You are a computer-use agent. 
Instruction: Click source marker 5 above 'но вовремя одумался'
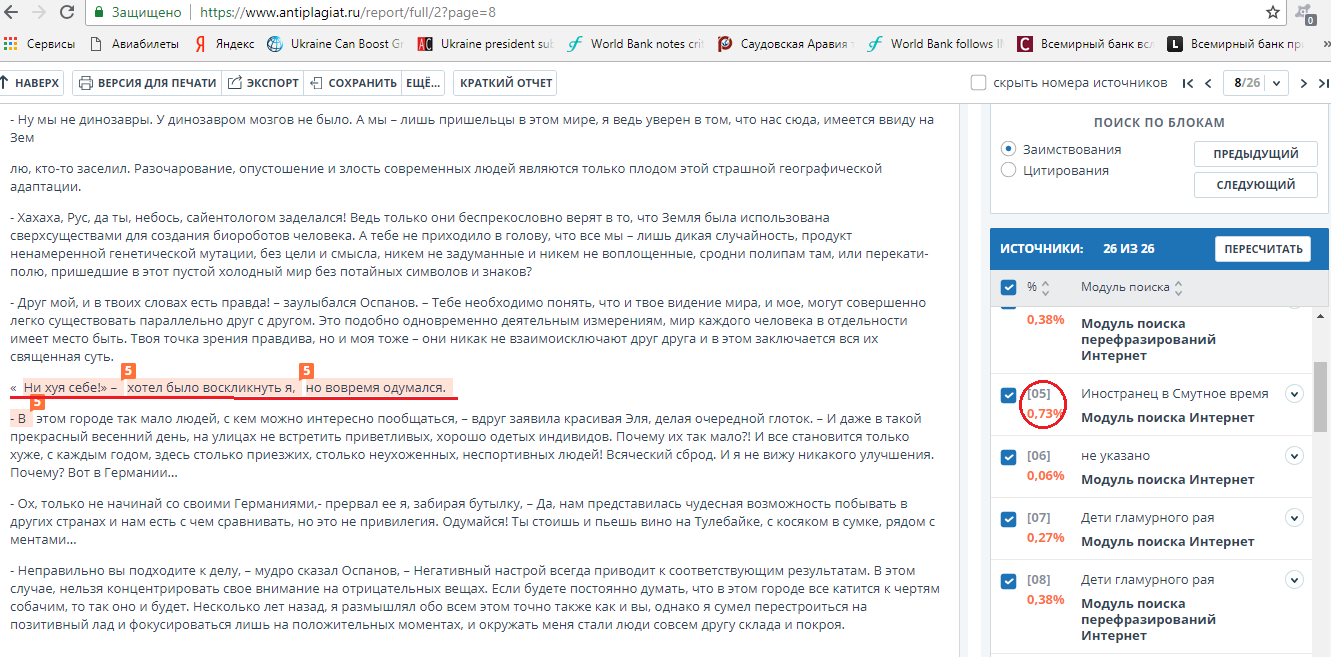[308, 370]
